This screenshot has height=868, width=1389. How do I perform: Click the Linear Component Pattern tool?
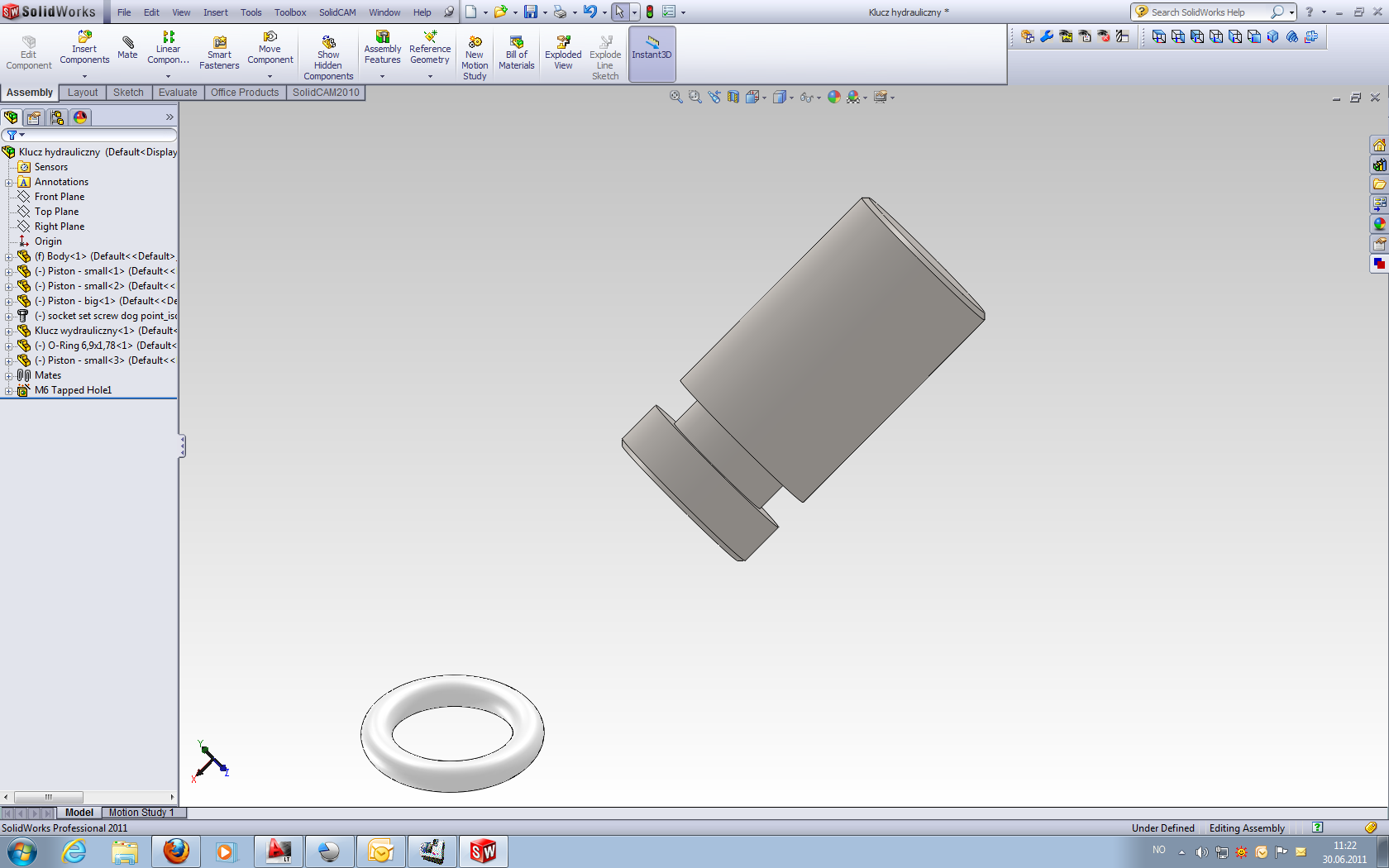point(168,48)
